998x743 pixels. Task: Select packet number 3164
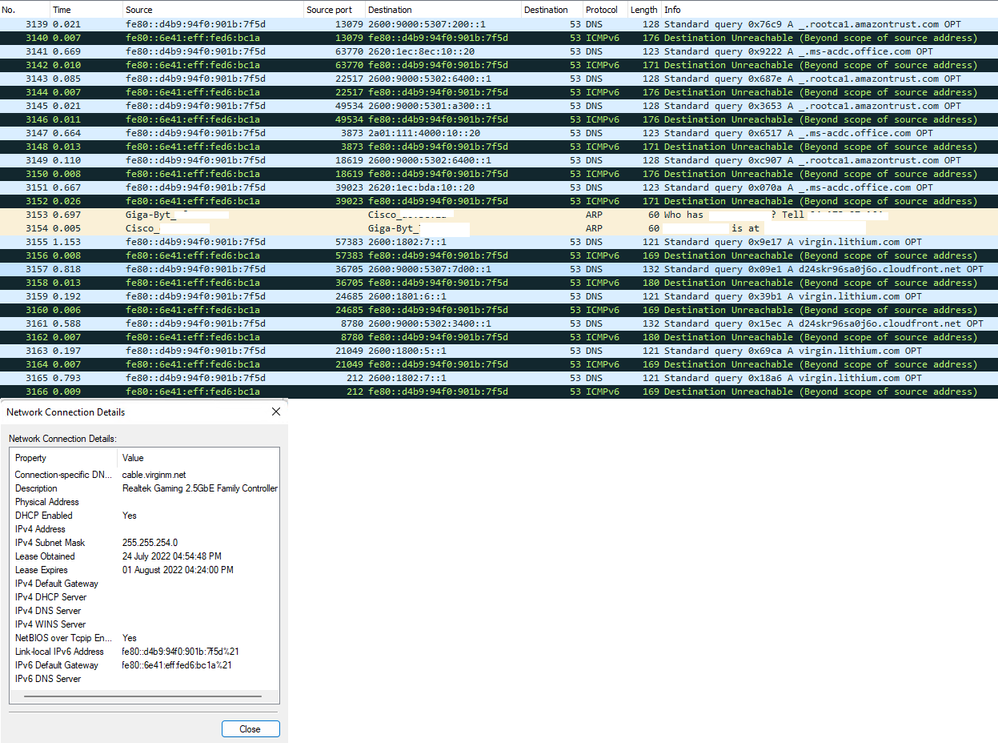(x=499, y=364)
